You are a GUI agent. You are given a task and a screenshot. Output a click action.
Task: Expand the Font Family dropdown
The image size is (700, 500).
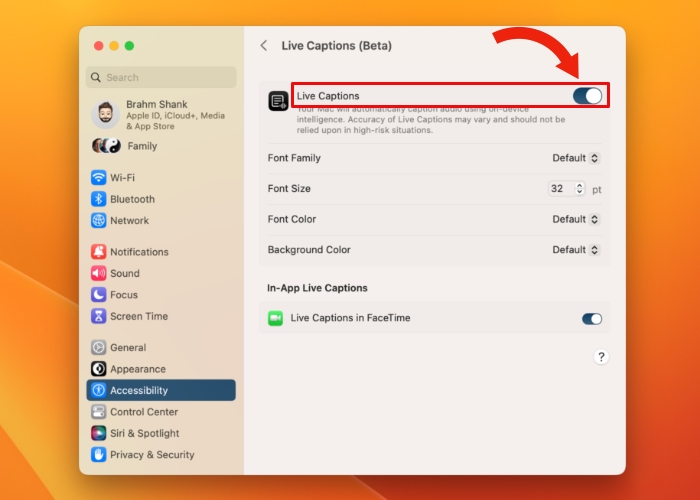pos(576,158)
